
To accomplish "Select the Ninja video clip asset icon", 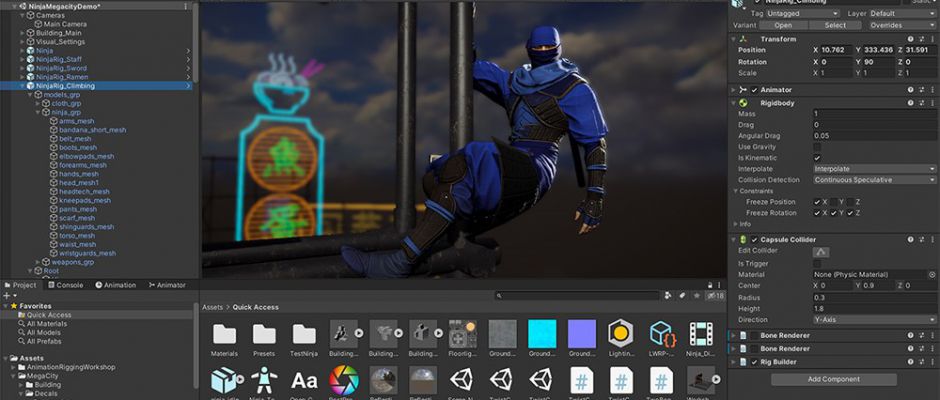I will pos(700,333).
